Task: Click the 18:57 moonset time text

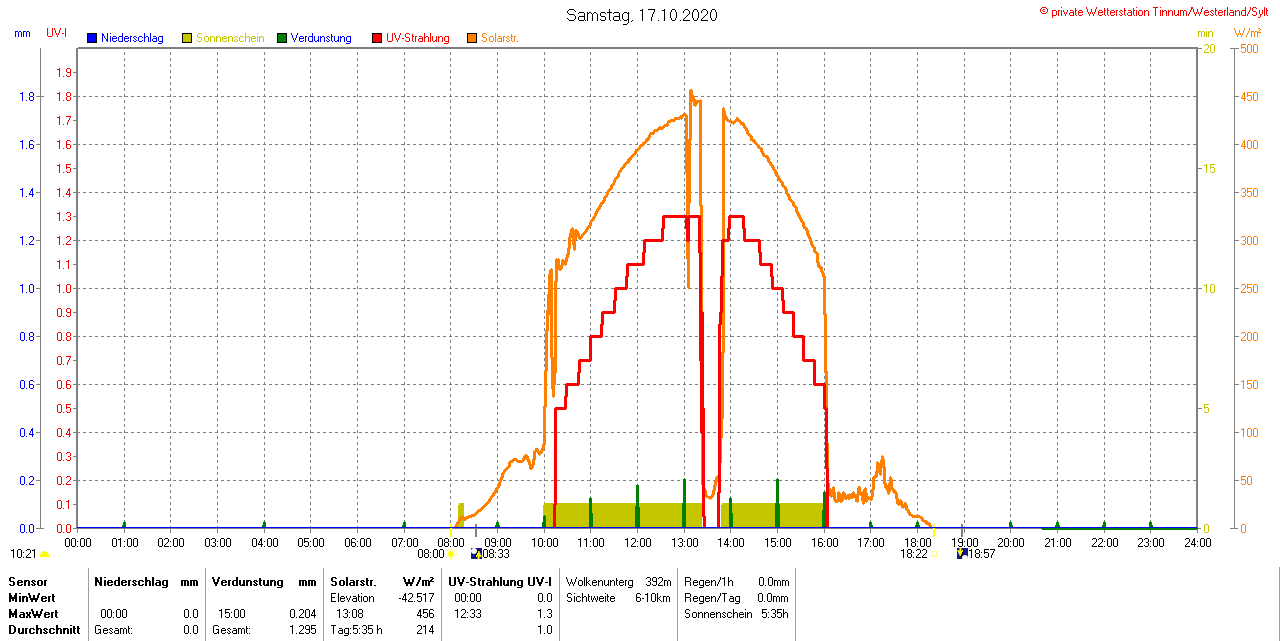Action: click(982, 553)
